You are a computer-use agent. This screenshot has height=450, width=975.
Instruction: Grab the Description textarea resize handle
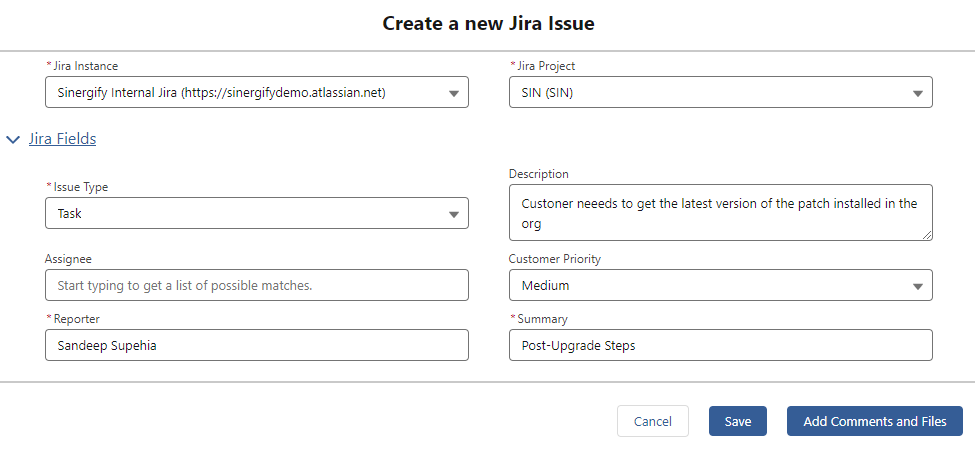point(926,234)
